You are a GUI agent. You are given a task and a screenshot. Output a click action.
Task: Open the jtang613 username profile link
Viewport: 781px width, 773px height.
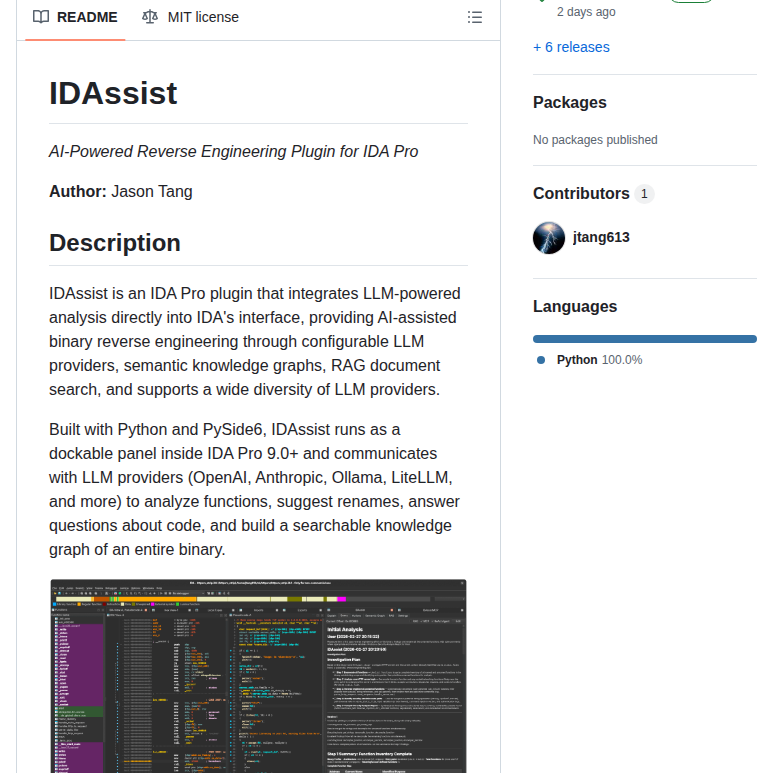pyautogui.click(x=601, y=238)
